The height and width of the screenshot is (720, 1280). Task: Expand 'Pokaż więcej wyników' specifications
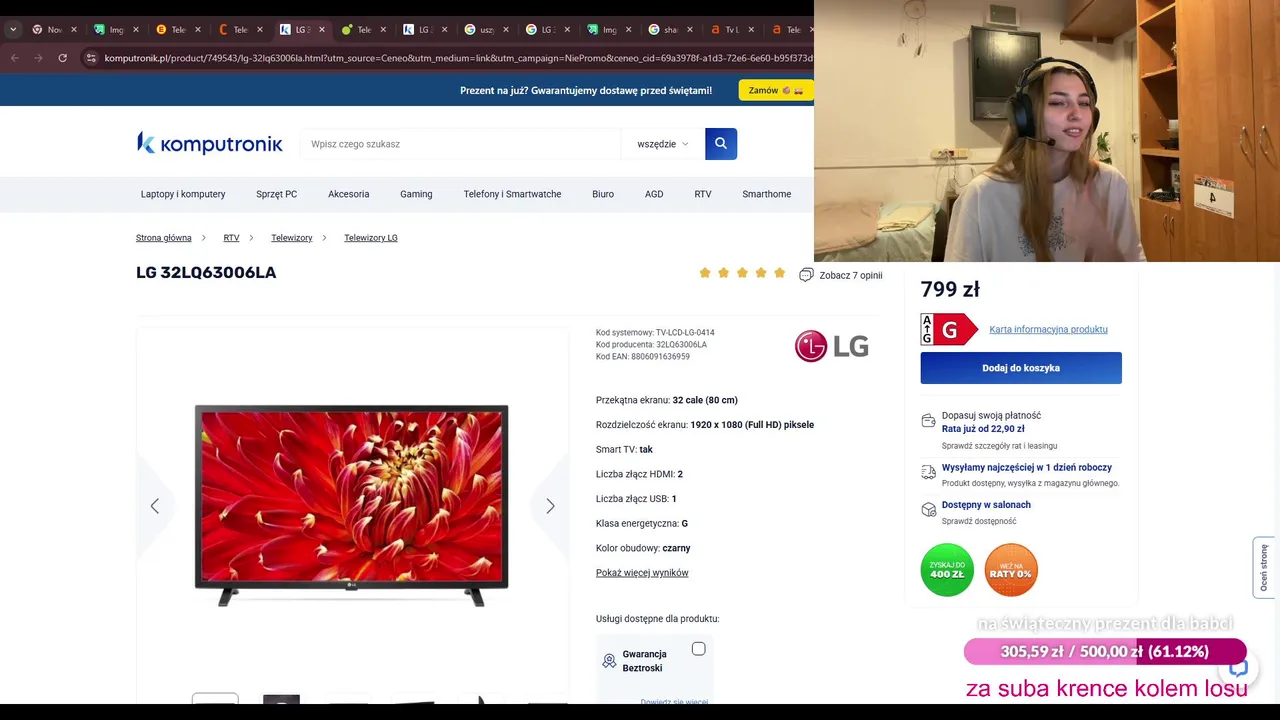(x=642, y=573)
